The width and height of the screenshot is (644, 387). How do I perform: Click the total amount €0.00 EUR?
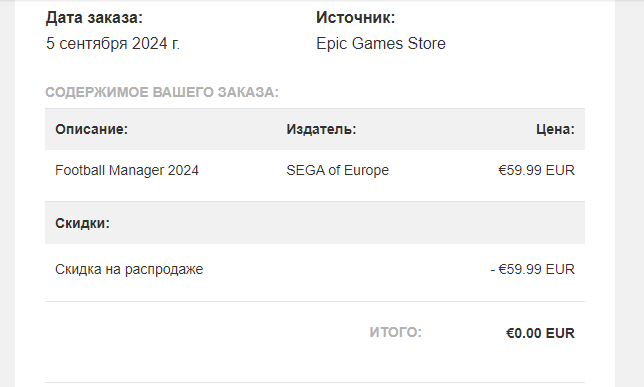click(540, 333)
